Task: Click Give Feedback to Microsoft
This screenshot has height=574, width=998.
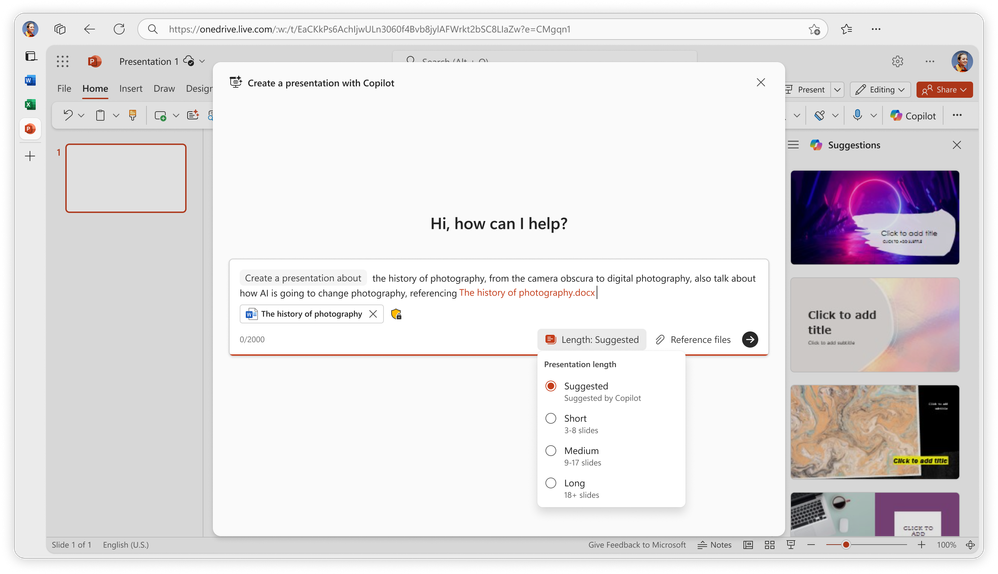Action: coord(637,545)
